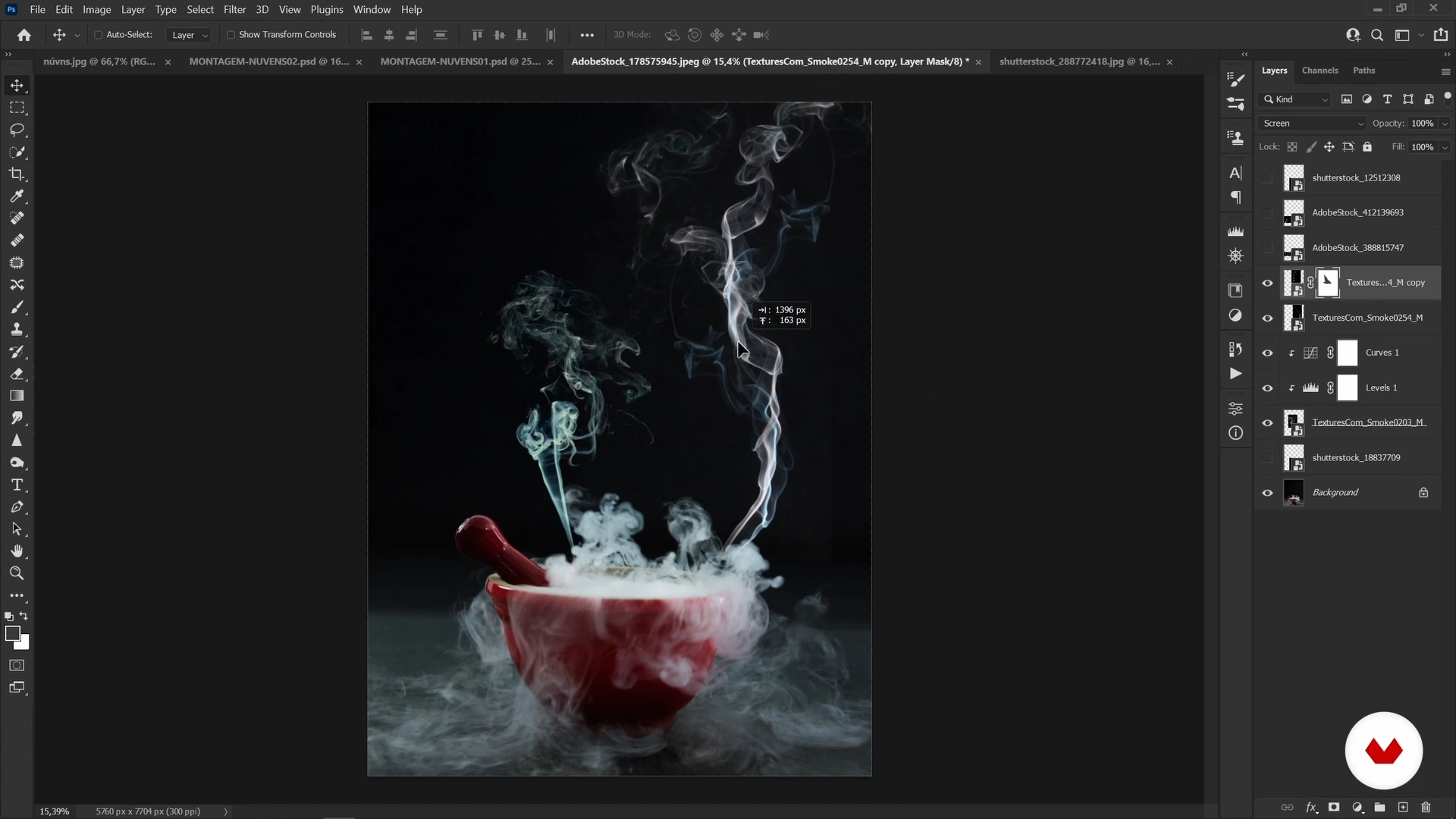Viewport: 1456px width, 819px height.
Task: Create a new layer with plus icon
Action: pos(1403,808)
